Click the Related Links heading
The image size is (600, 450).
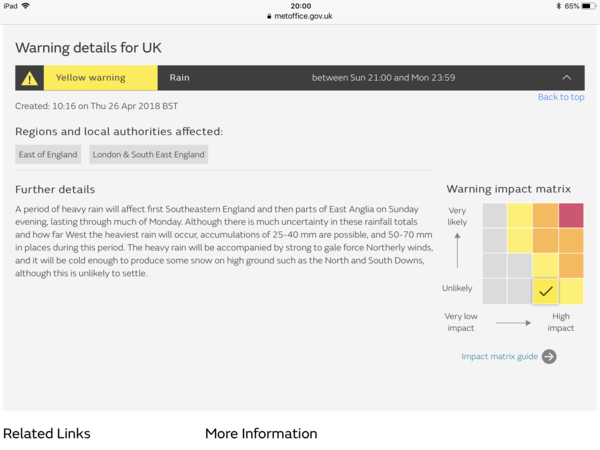(47, 434)
